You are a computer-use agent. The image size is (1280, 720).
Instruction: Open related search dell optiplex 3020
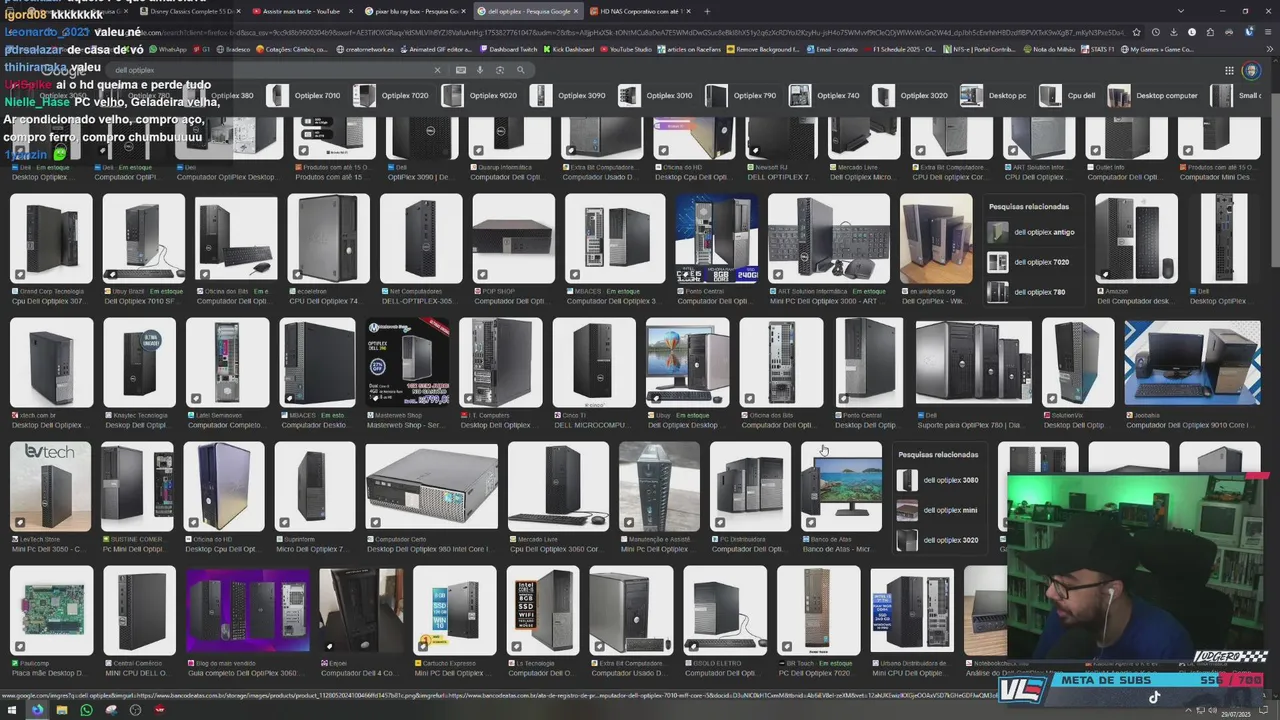[x=941, y=540]
